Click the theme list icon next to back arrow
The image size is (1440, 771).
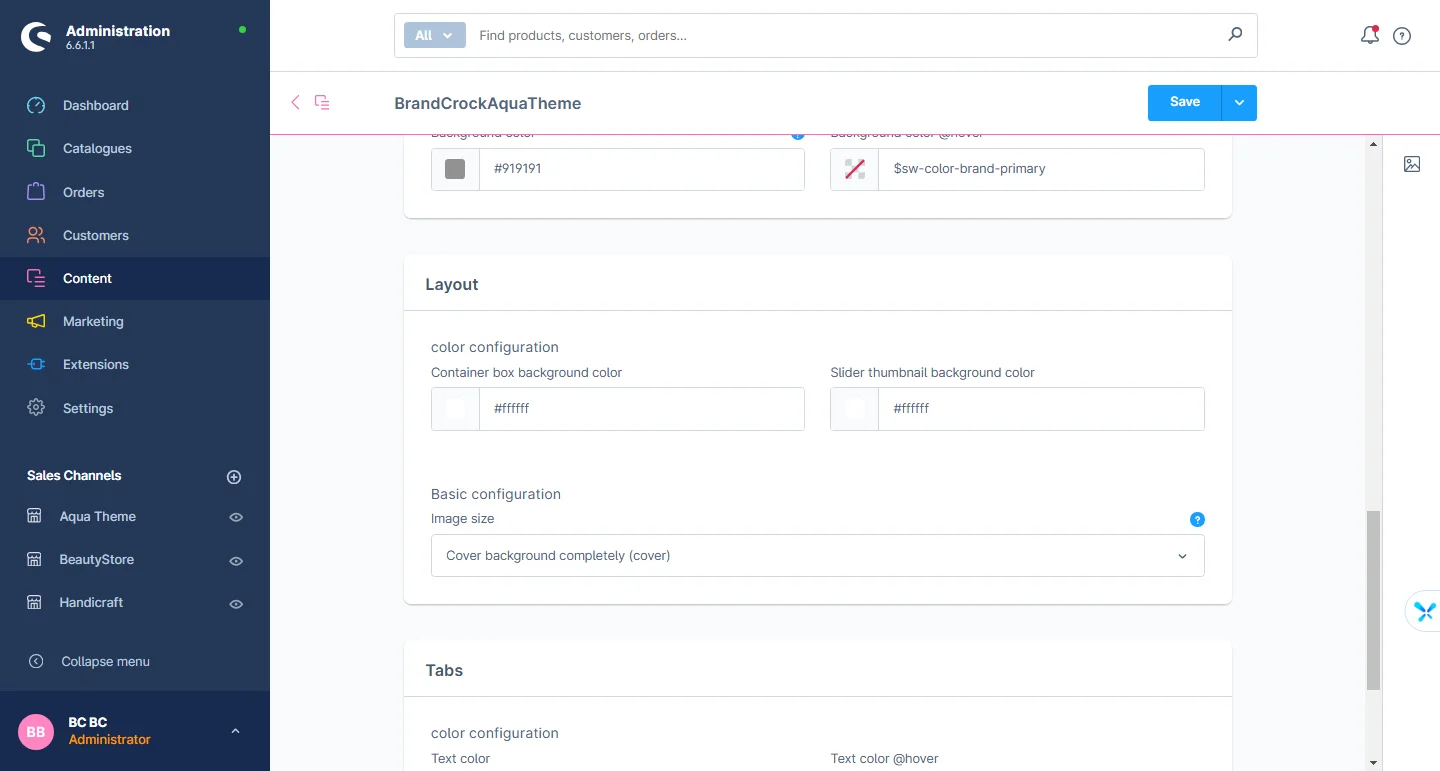pos(322,102)
